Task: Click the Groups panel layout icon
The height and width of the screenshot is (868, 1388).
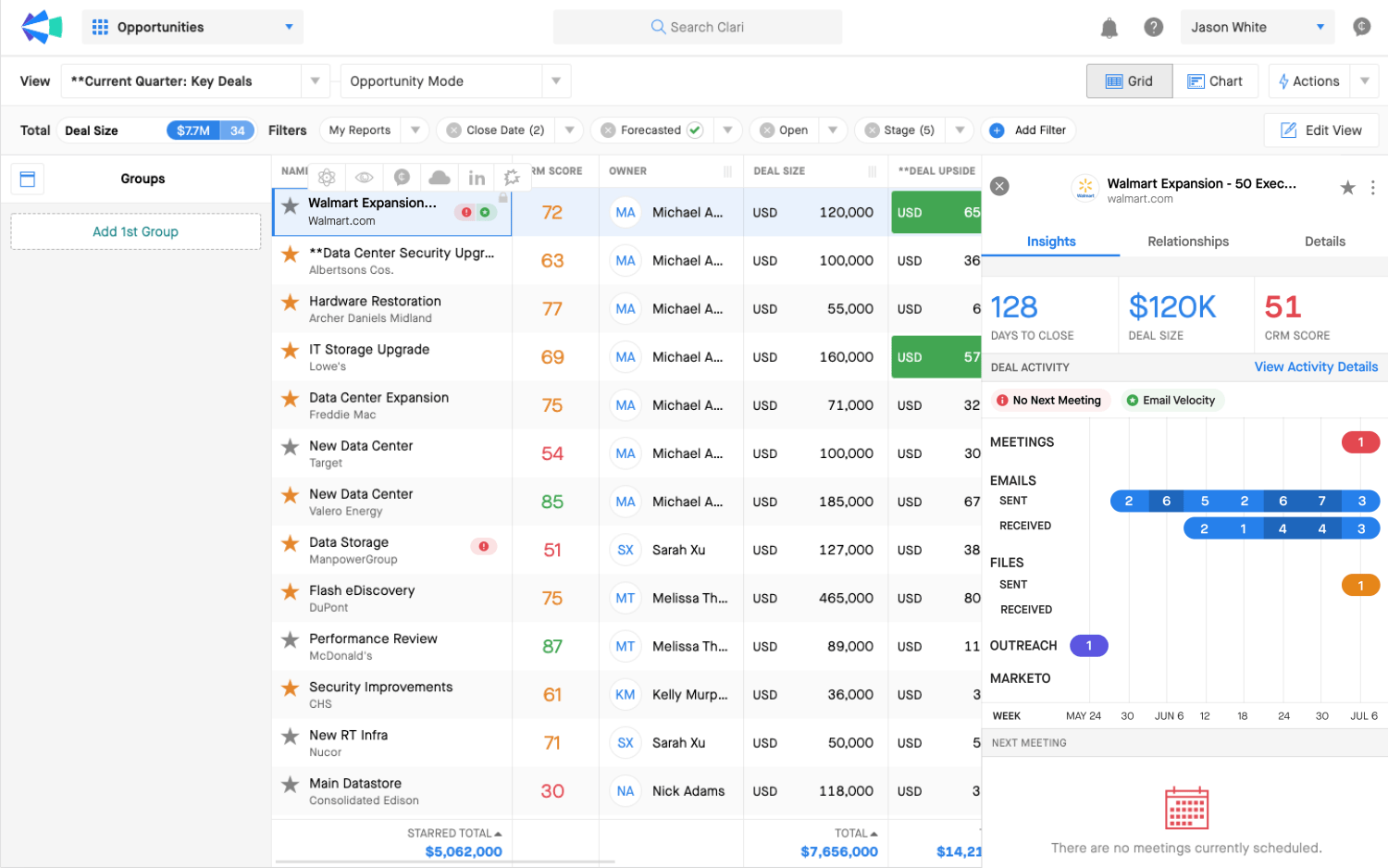Action: (x=28, y=180)
